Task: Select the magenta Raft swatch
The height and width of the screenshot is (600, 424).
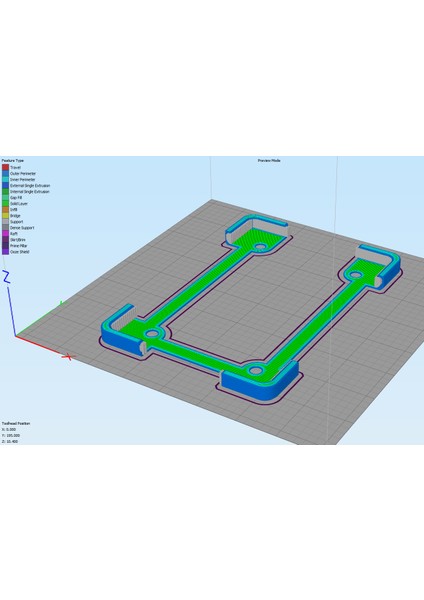Action: (5, 234)
